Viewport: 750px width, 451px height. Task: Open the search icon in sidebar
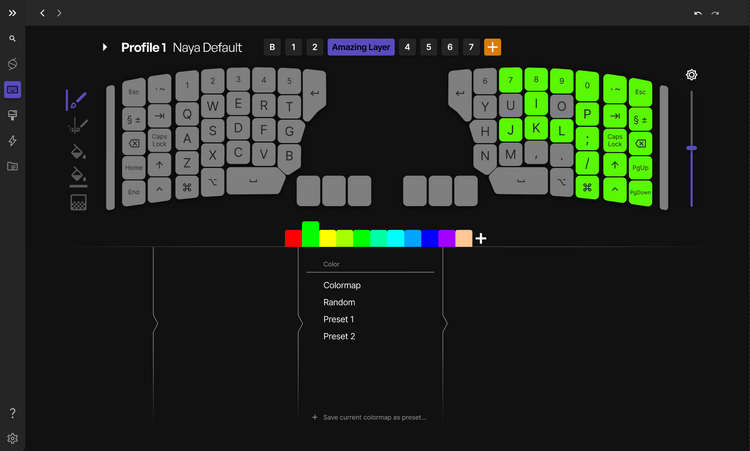12,38
